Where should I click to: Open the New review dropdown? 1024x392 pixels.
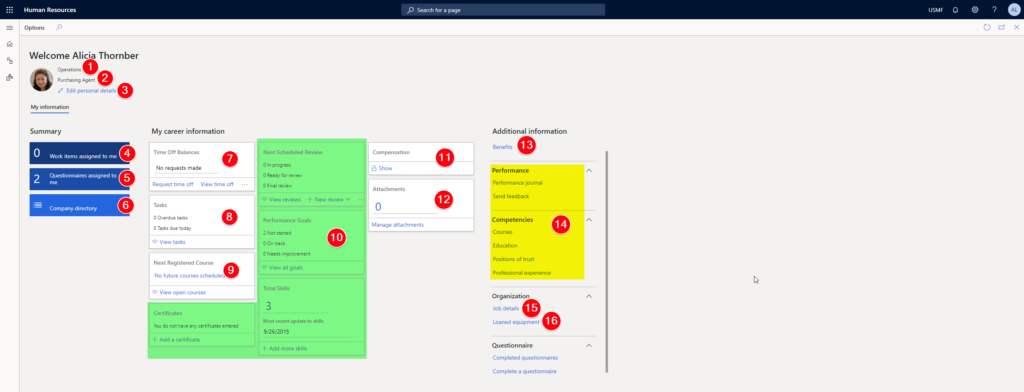(x=329, y=199)
